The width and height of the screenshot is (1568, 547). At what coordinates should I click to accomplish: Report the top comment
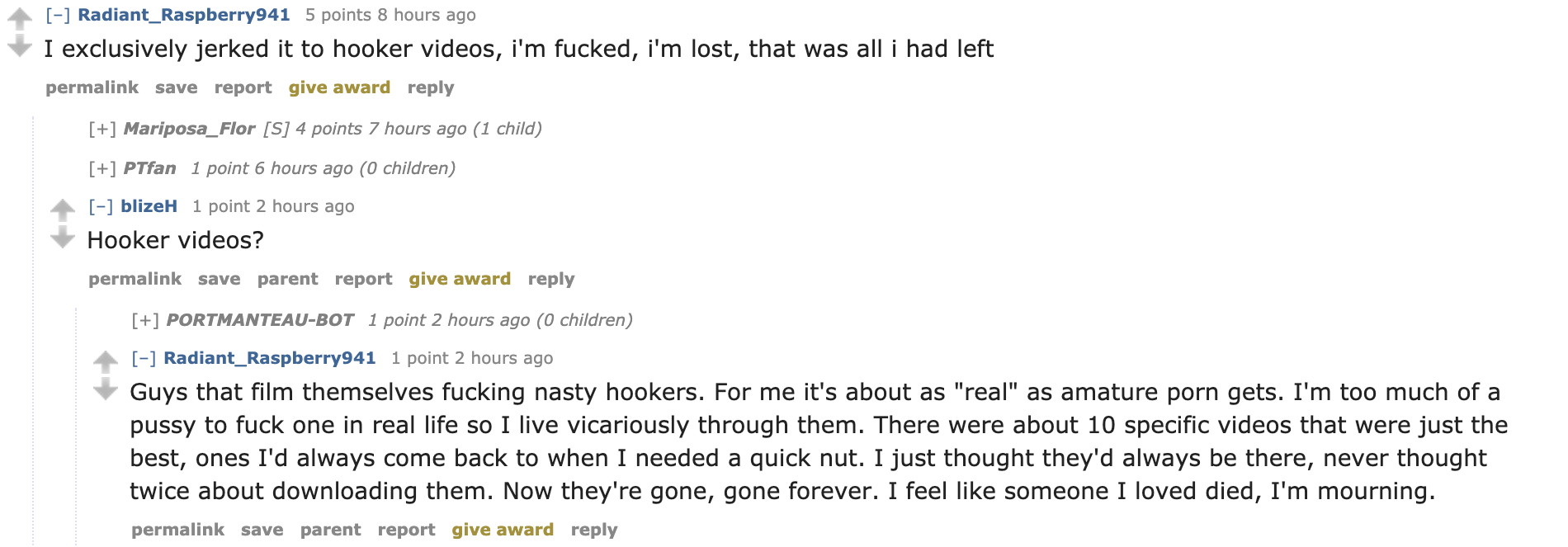pos(243,87)
